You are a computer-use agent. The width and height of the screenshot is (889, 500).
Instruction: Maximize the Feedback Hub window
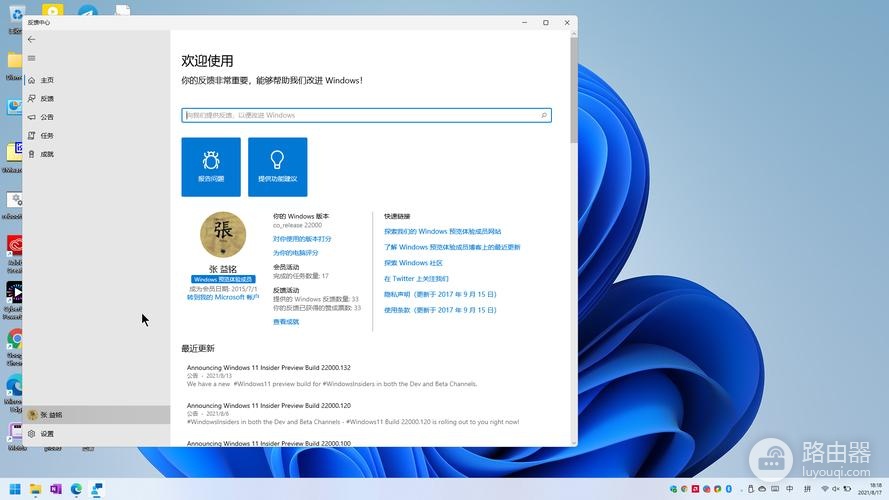[x=545, y=23]
